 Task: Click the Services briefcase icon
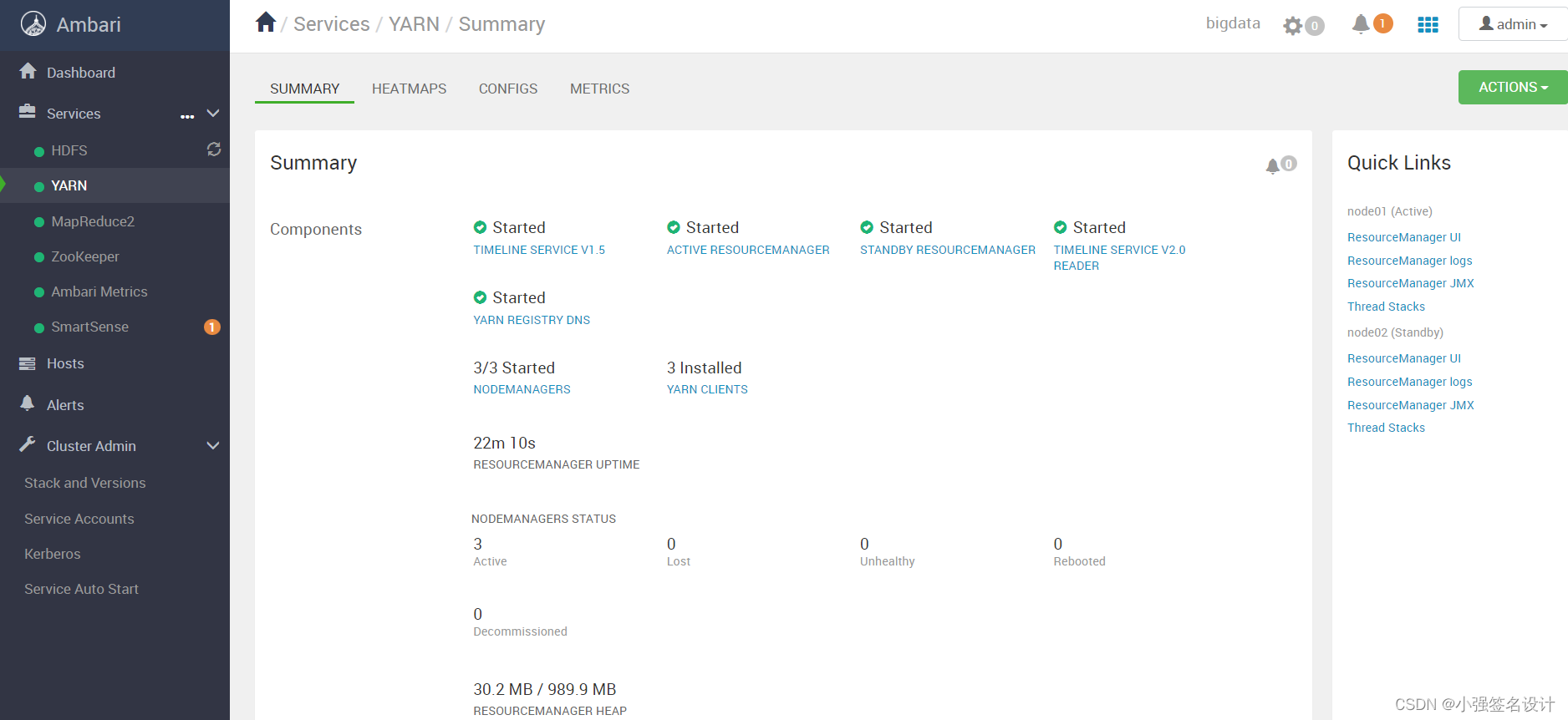tap(28, 111)
